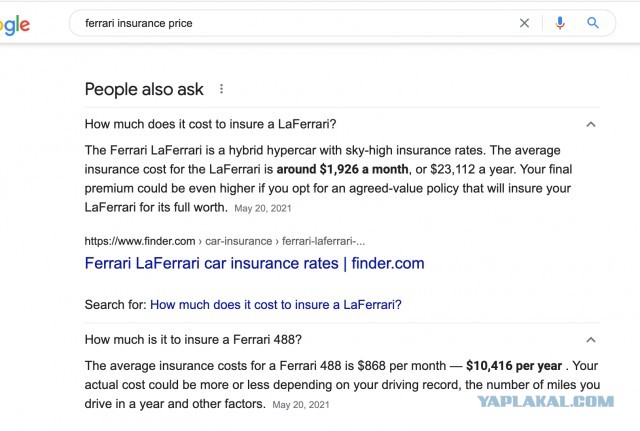Start voice search with the microphone icon
640x431 pixels.
(x=560, y=23)
